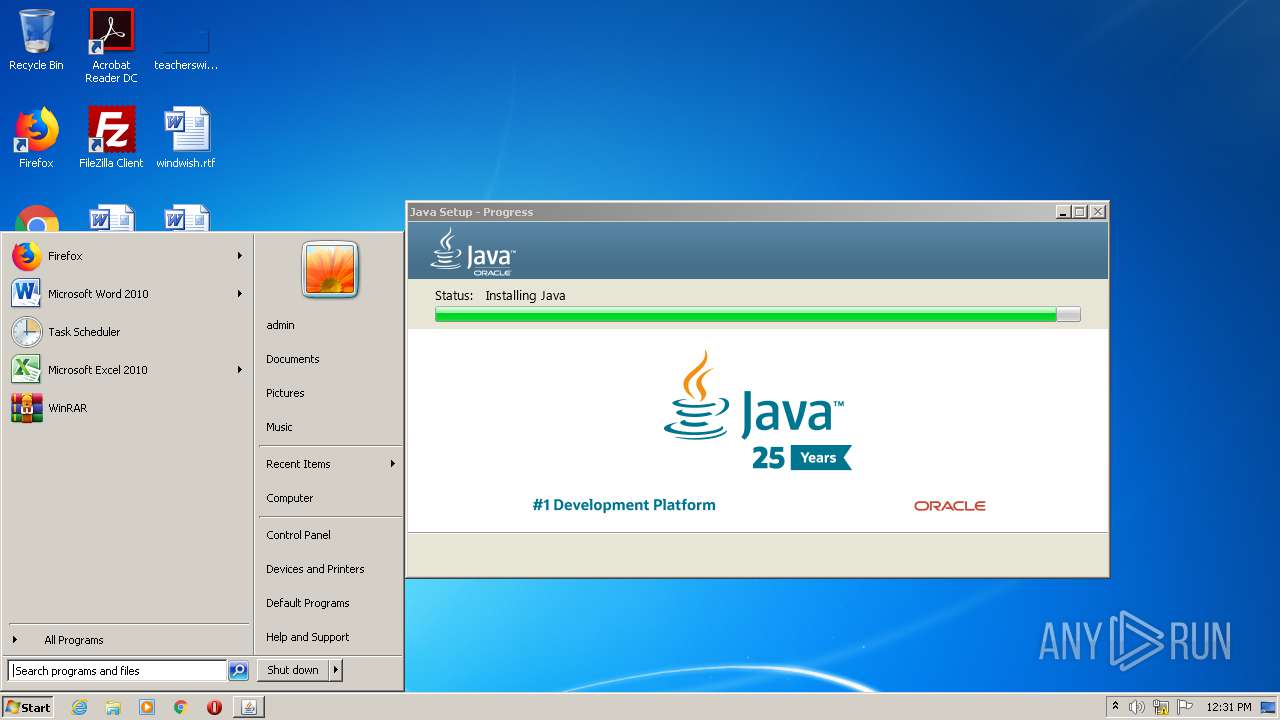Open the Shut down options arrow
The width and height of the screenshot is (1280, 720).
[336, 671]
